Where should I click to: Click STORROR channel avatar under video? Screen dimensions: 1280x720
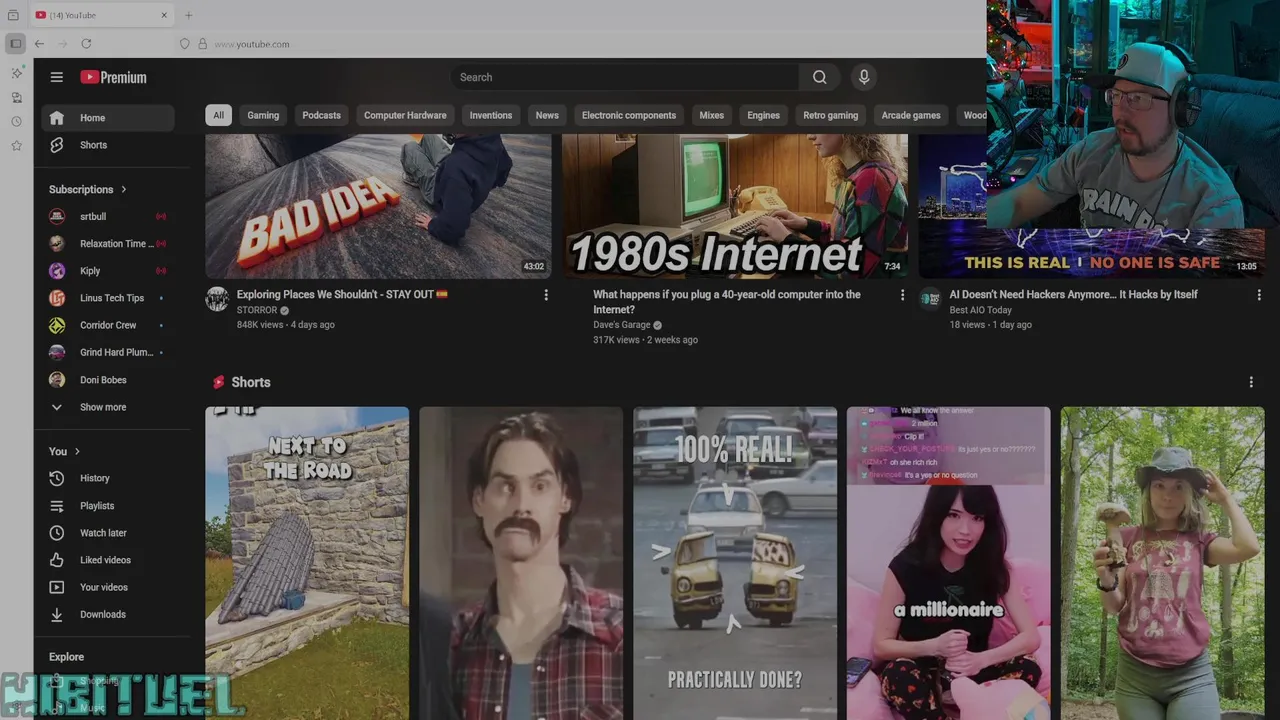pos(217,299)
